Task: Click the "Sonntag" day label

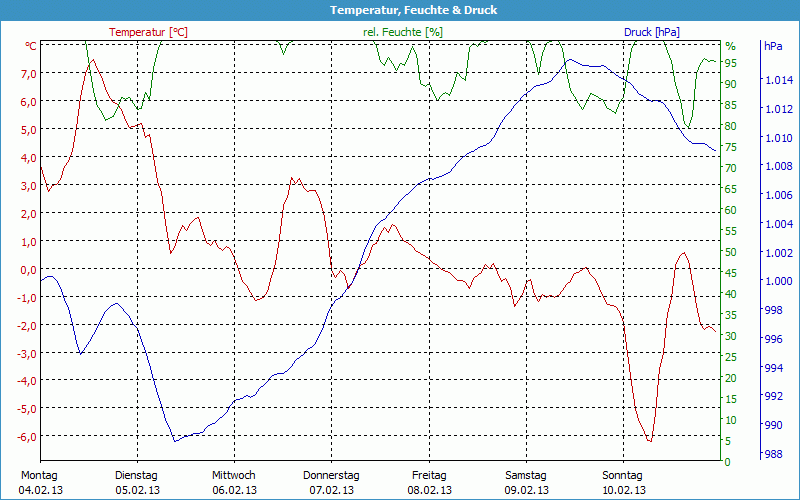Action: [622, 476]
